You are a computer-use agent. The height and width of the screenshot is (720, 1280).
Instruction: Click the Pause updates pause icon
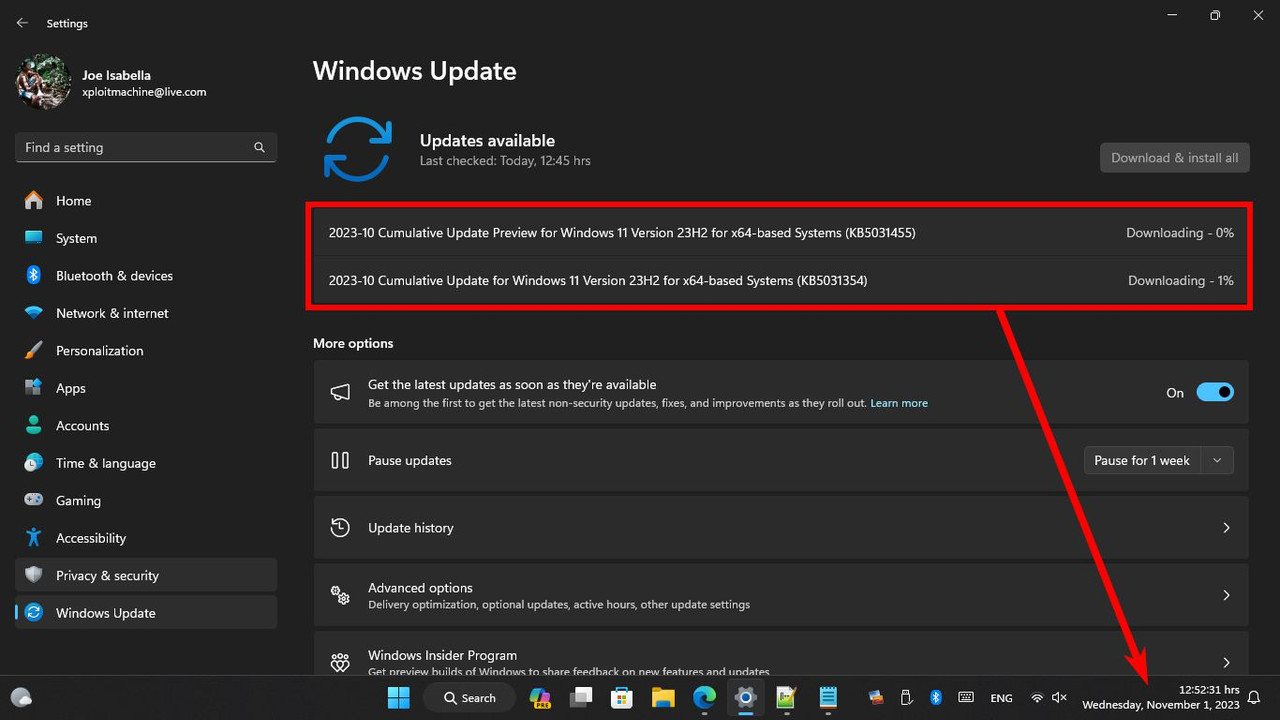coord(340,460)
